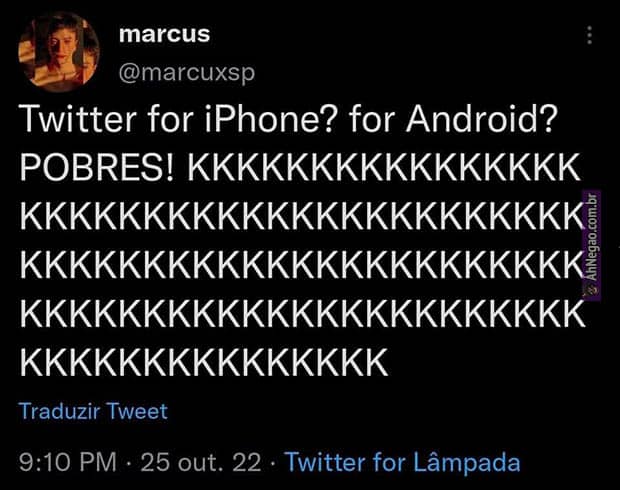The height and width of the screenshot is (490, 620).
Task: Click the year 22 in tweet date
Action: click(247, 462)
